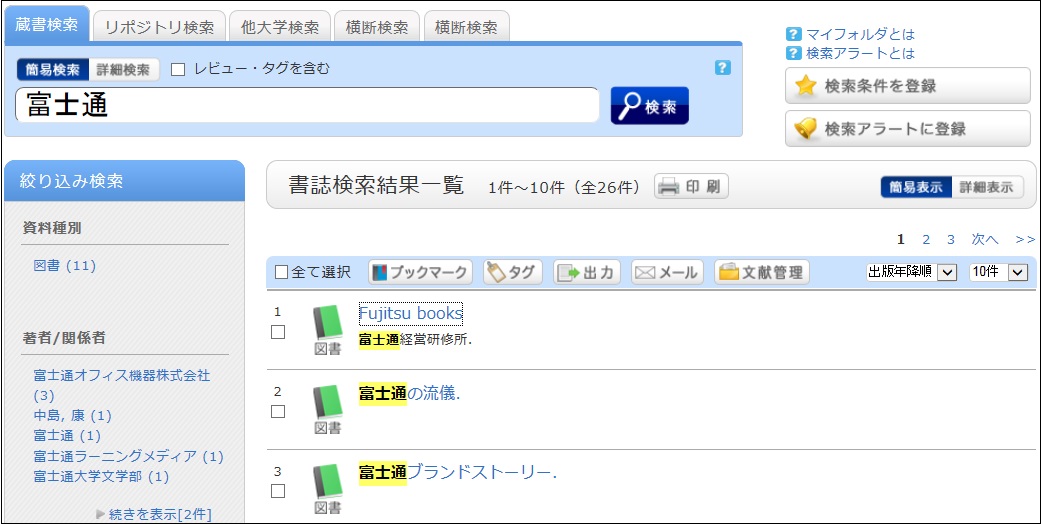Open help icon in search box panel

[723, 68]
